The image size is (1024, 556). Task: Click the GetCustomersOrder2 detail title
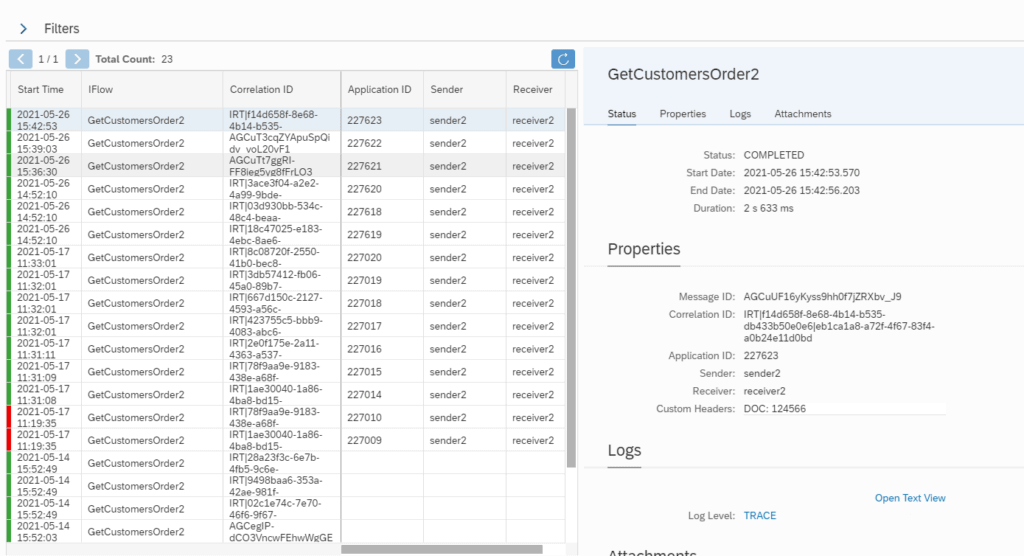tap(683, 74)
